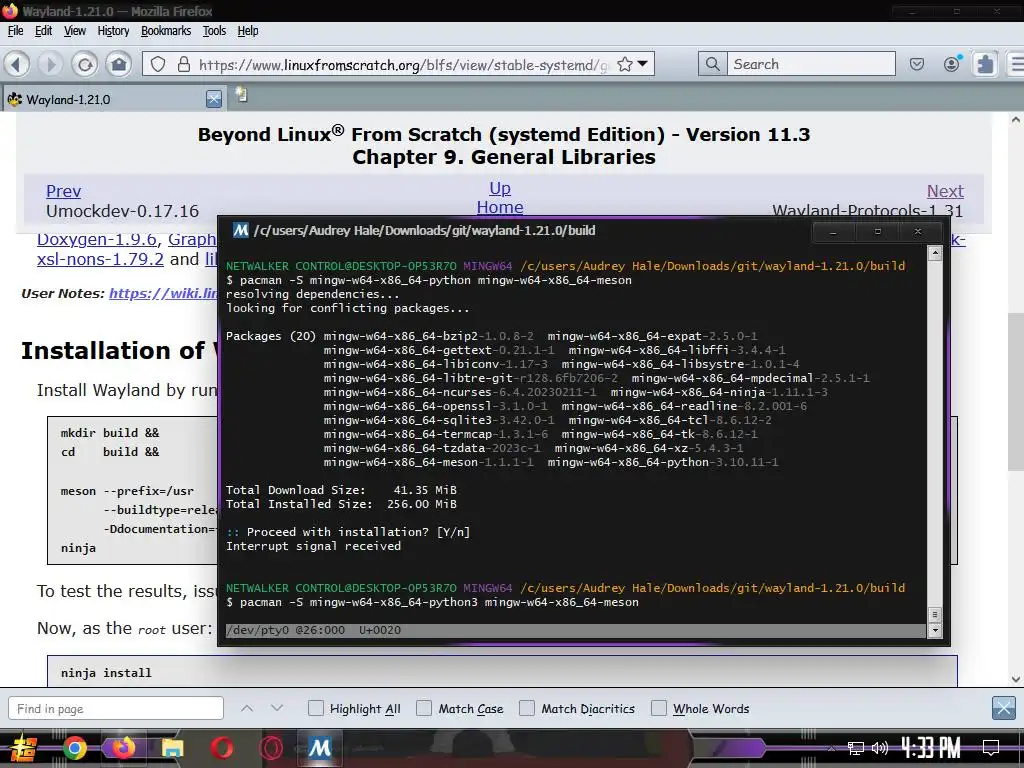Open the View menu
Screen dimensions: 1024x768
pos(74,31)
